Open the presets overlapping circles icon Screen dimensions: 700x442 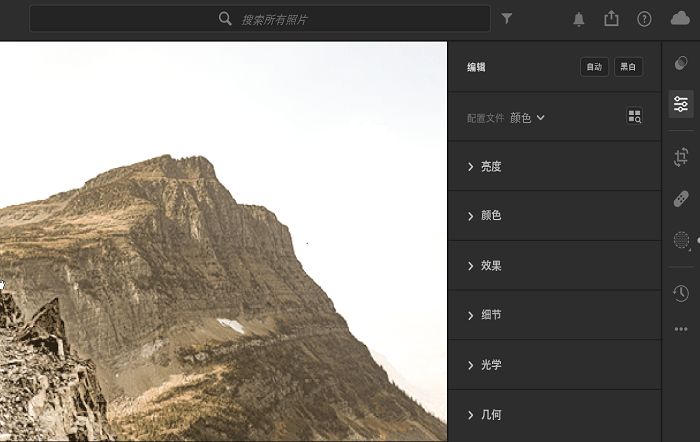(x=681, y=63)
